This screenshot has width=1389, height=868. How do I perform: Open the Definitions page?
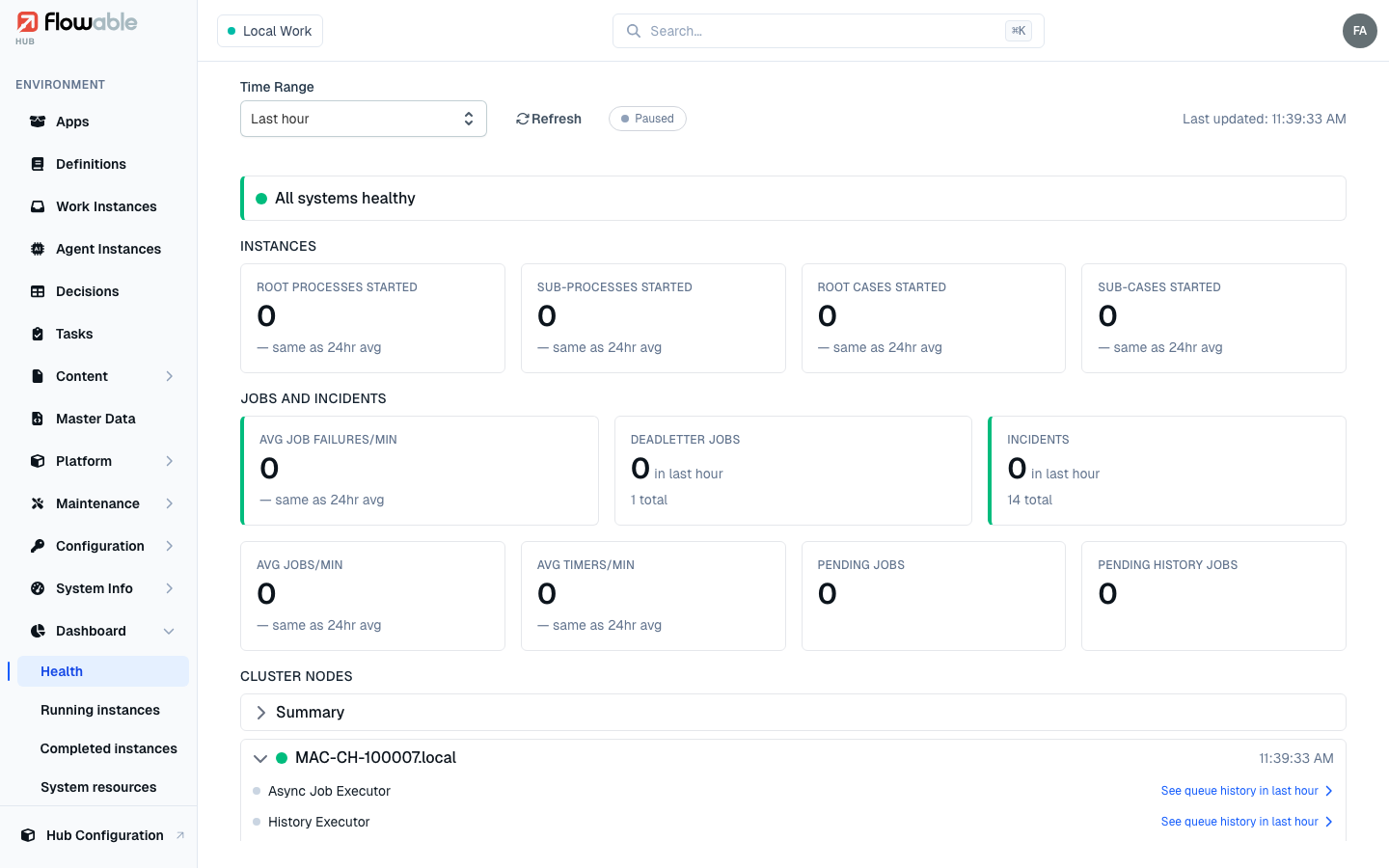[102, 164]
